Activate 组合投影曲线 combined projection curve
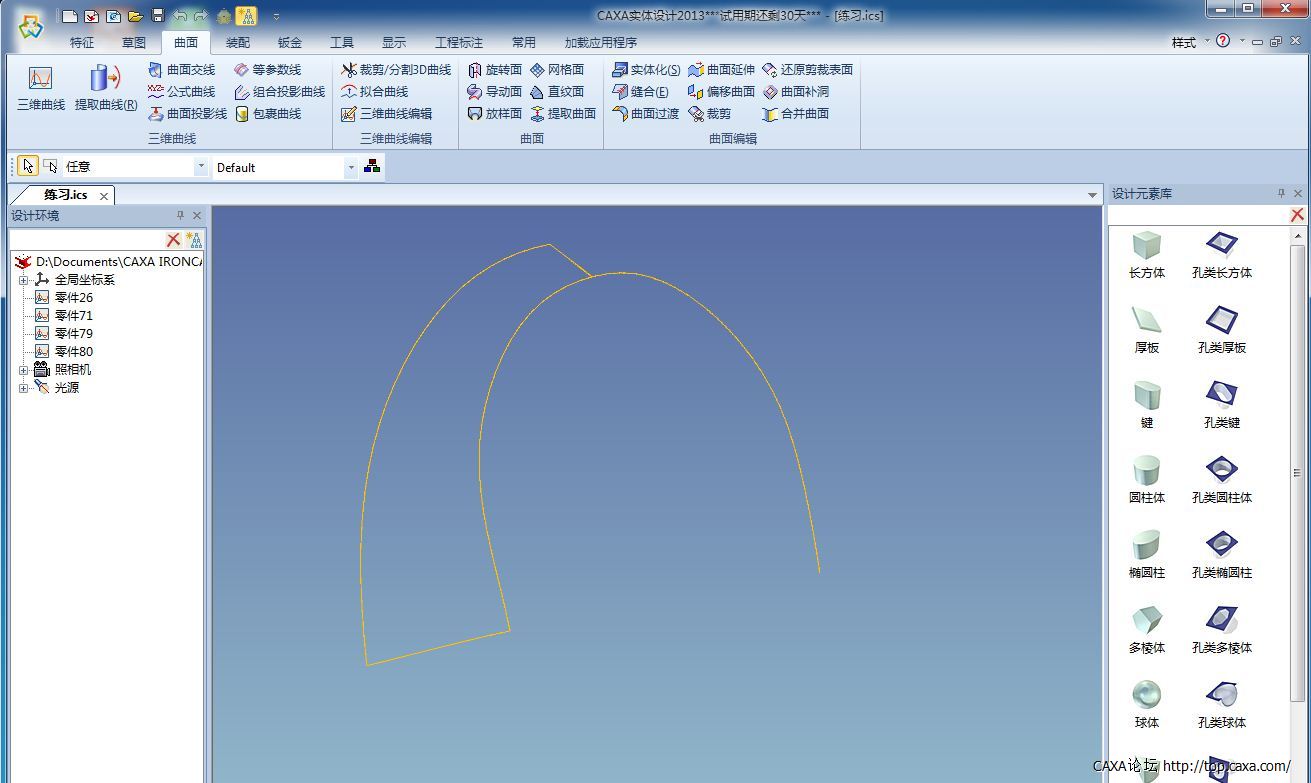This screenshot has width=1311, height=783. 279,92
